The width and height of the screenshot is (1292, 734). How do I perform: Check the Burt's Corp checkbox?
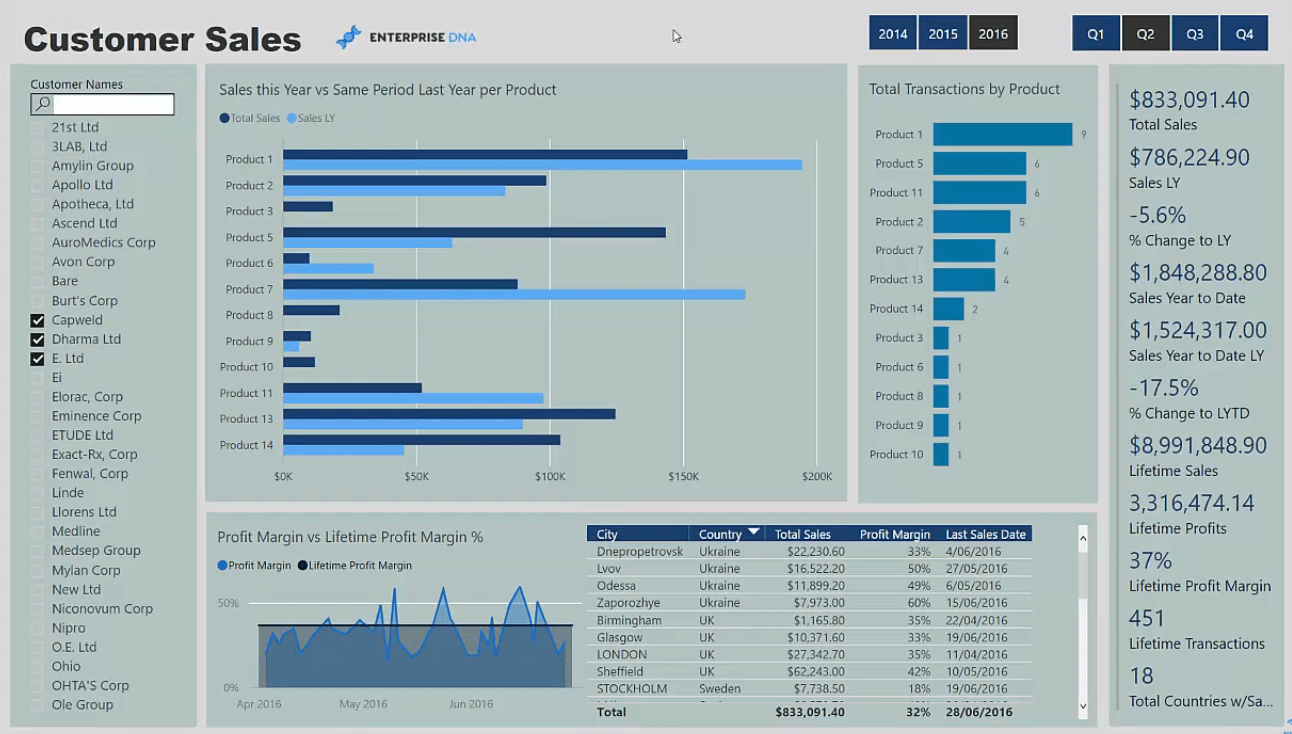pos(37,300)
